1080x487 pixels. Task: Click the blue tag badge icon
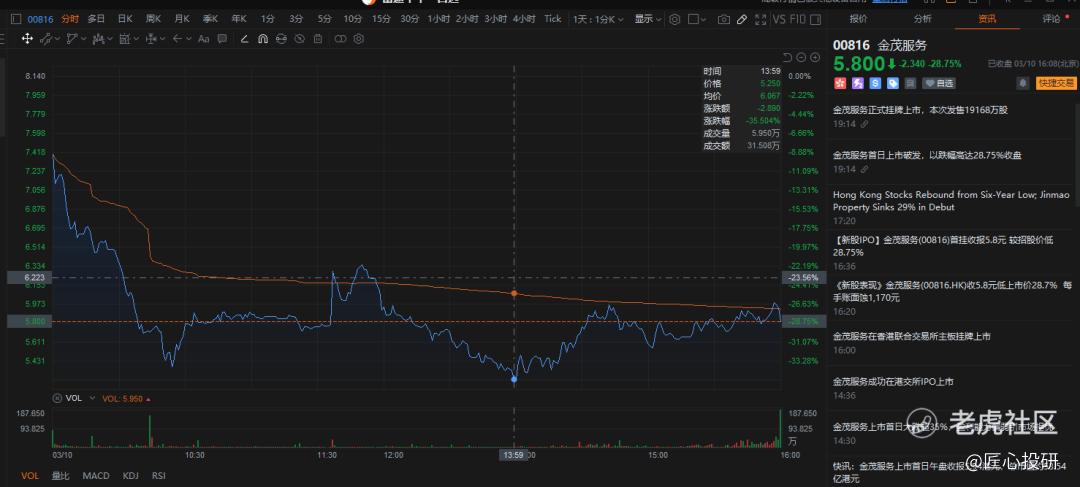[893, 83]
